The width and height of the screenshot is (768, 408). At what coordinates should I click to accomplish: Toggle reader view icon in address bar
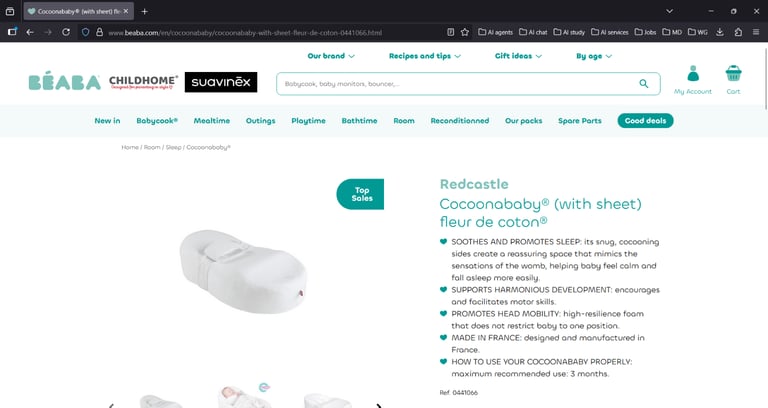point(450,32)
